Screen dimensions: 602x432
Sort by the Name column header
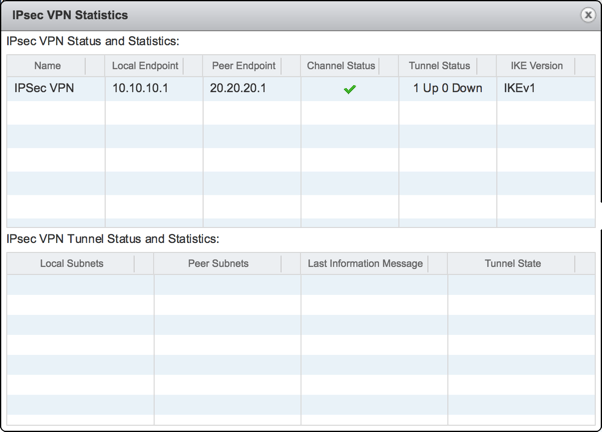click(x=47, y=66)
